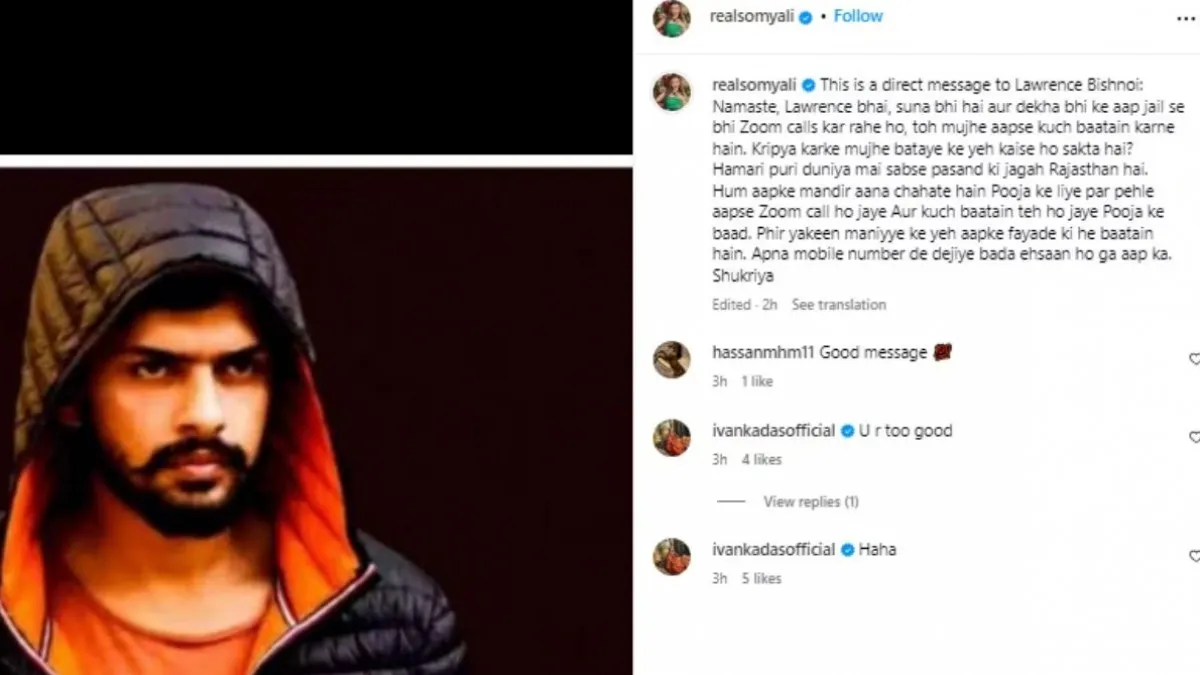Show translation of the caption
Viewport: 1200px width, 675px height.
(839, 305)
